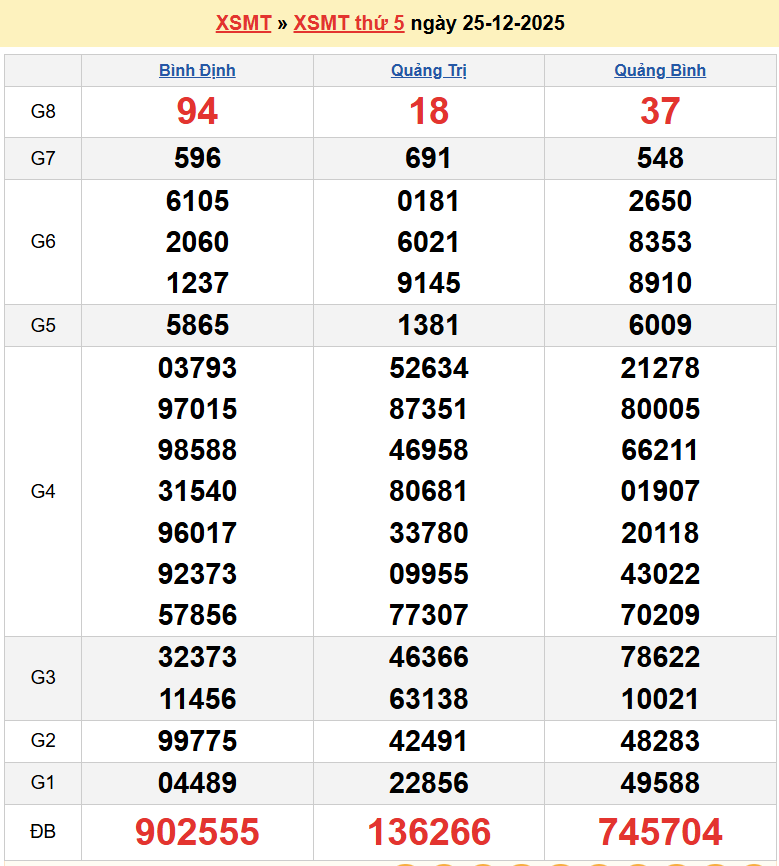Click Quảng Trị special prize 136266

point(429,832)
